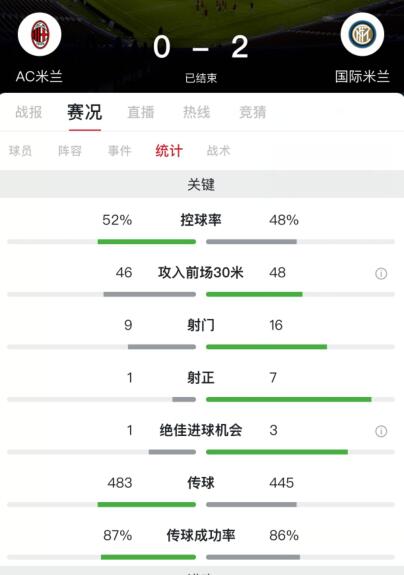Open the 竞猜 tab
This screenshot has height=575, width=404.
253,112
